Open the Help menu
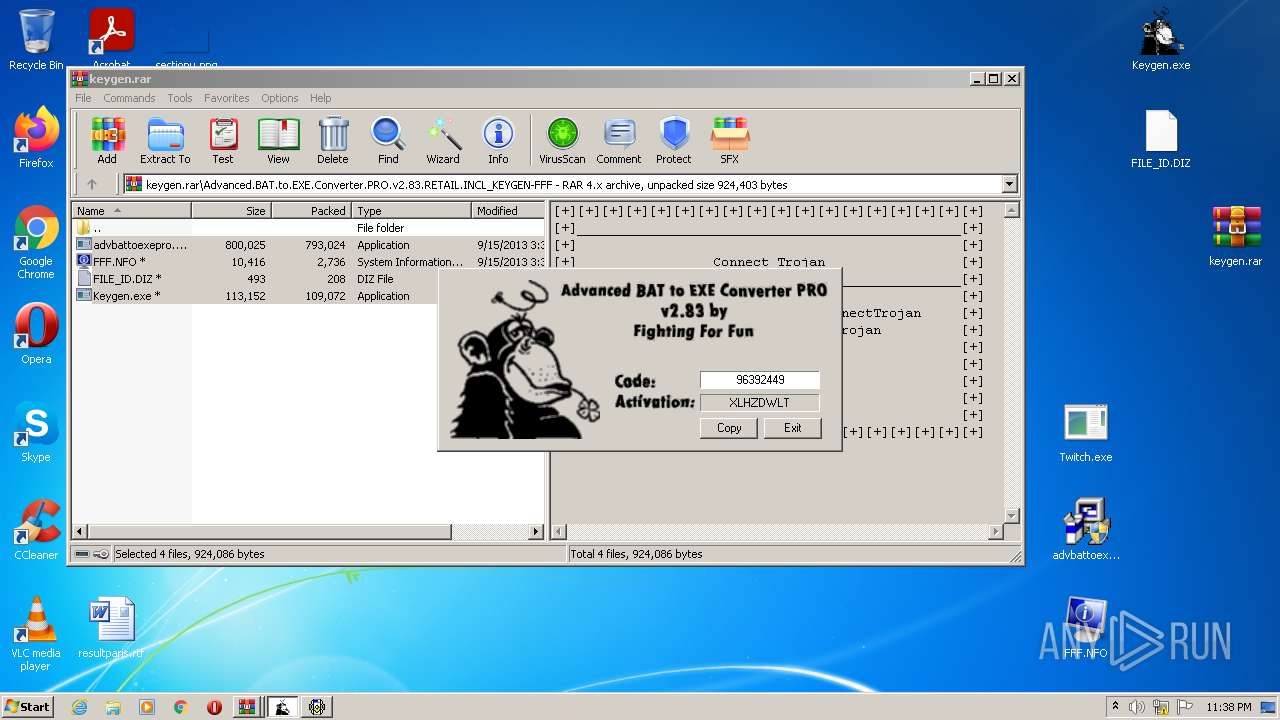This screenshot has height=720, width=1280. click(x=320, y=98)
